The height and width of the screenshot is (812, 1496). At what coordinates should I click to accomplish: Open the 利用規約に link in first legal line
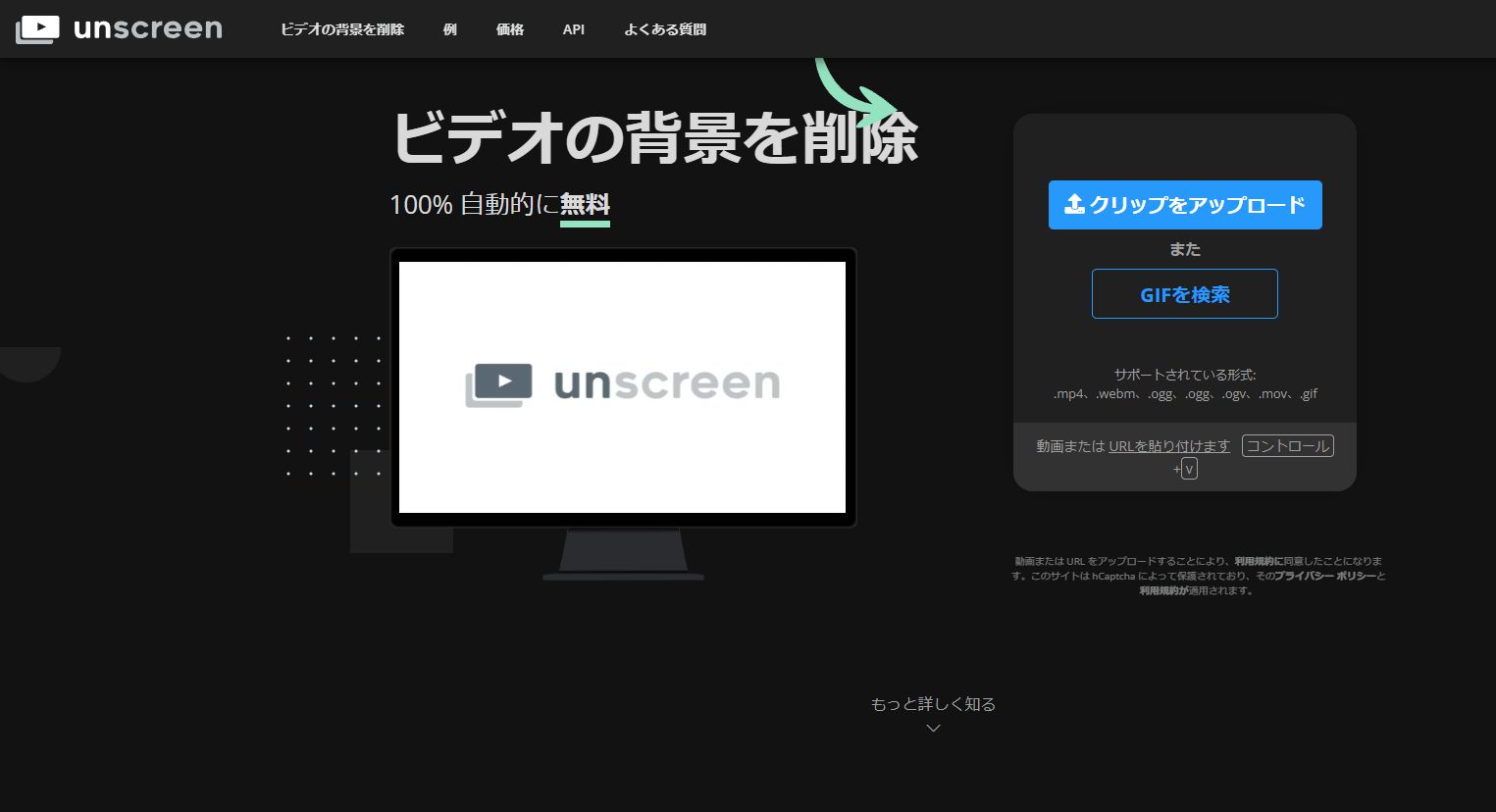pos(1259,561)
